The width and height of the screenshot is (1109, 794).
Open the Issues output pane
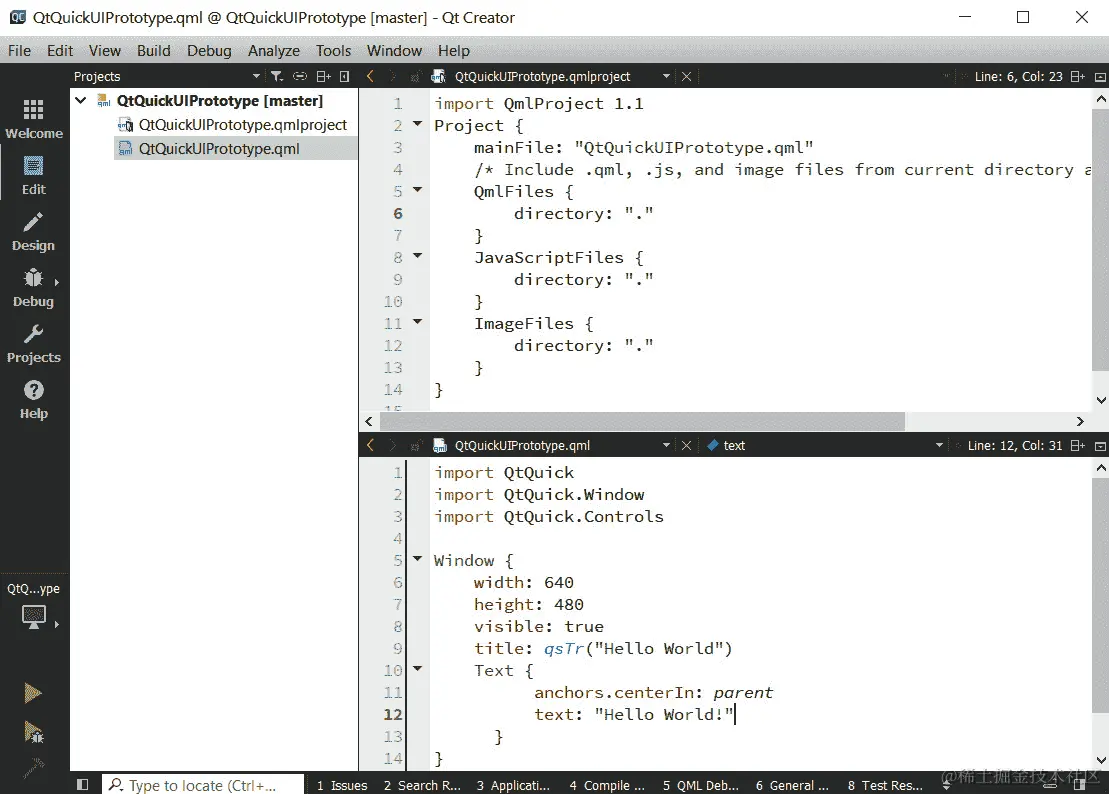click(x=342, y=785)
